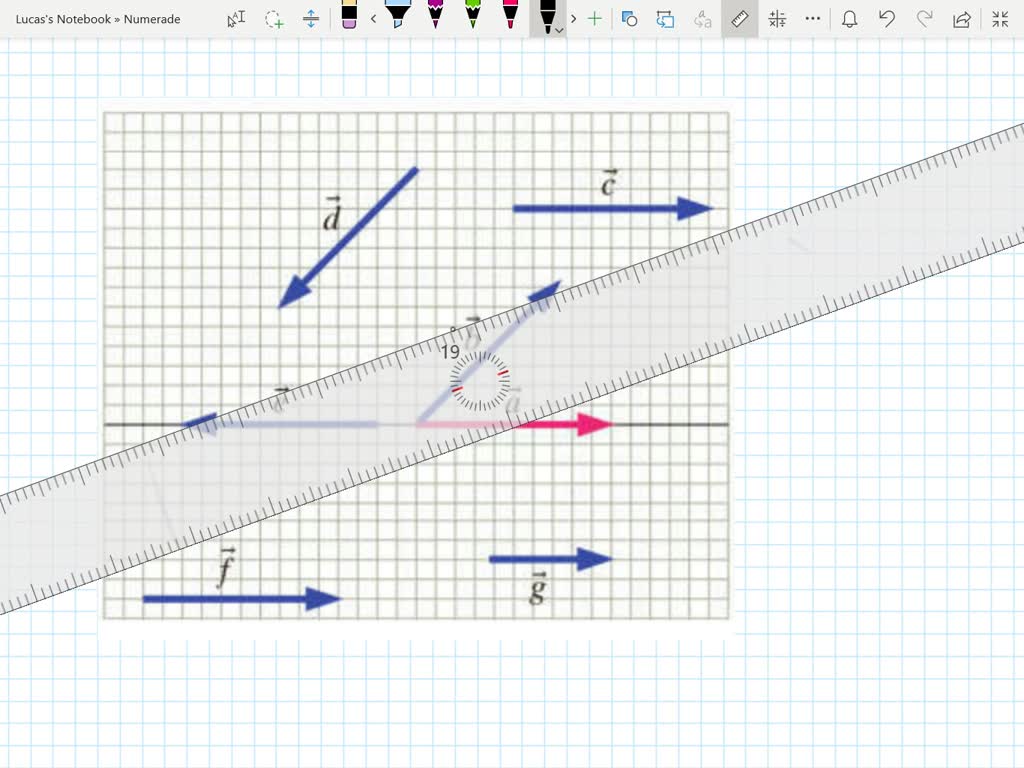The height and width of the screenshot is (768, 1024).
Task: Open the more options menu
Action: [812, 18]
